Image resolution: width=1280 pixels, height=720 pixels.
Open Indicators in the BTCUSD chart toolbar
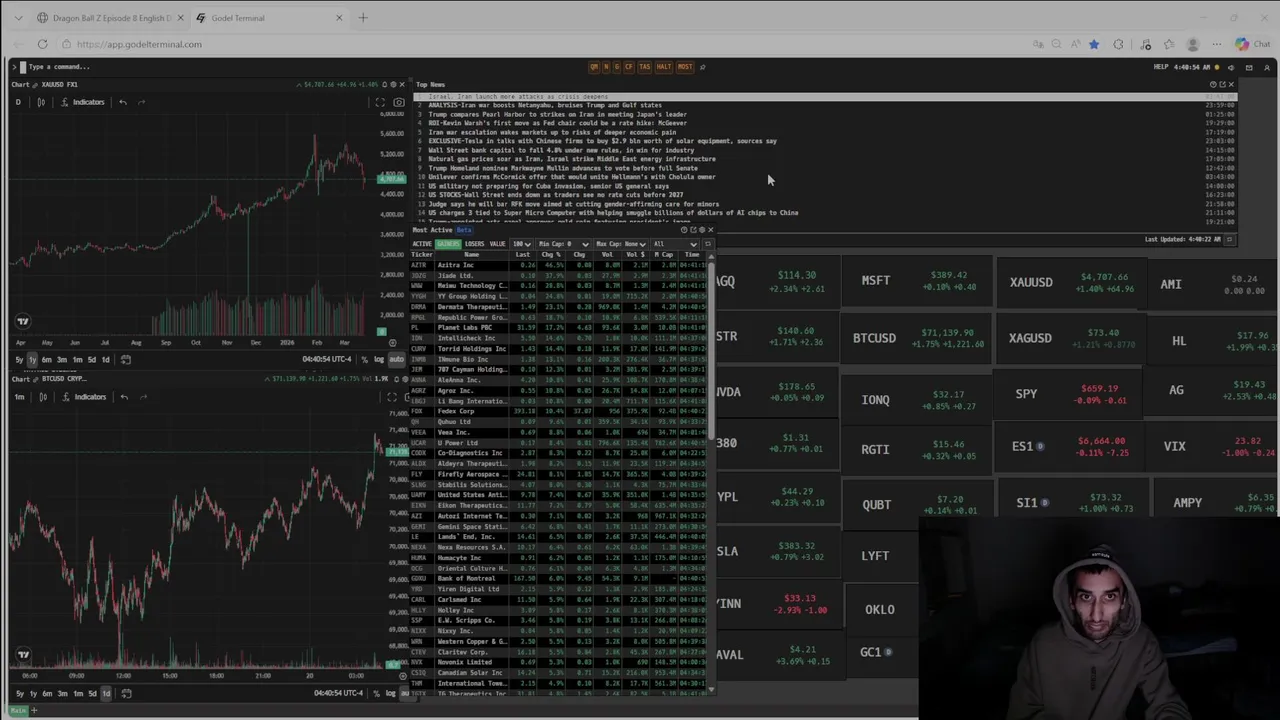pos(83,397)
